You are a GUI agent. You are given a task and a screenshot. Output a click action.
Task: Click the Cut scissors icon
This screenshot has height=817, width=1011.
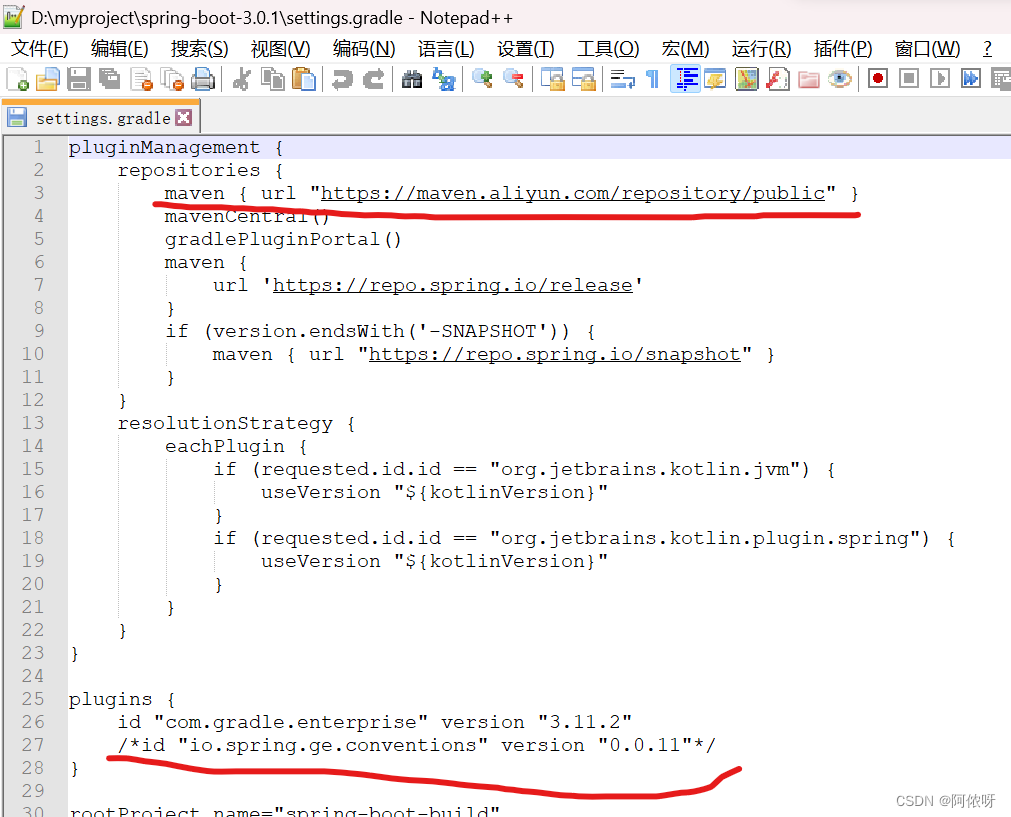[242, 79]
